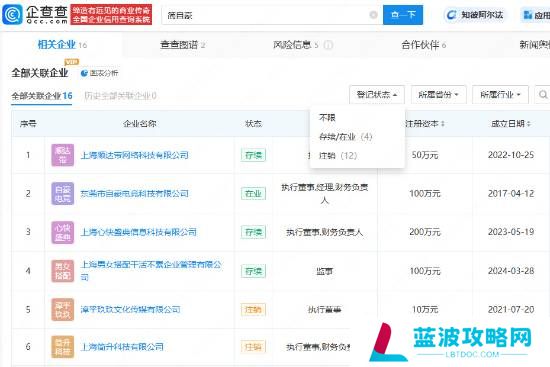Clear the search field with the X icon

coord(374,15)
